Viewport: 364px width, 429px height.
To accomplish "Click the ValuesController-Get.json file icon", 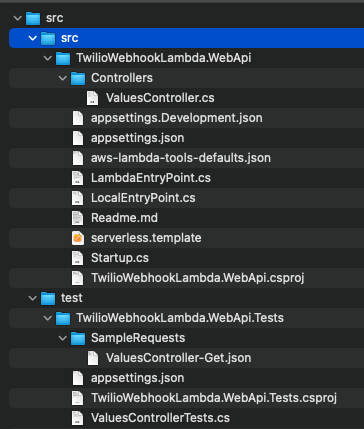I will pos(93,358).
